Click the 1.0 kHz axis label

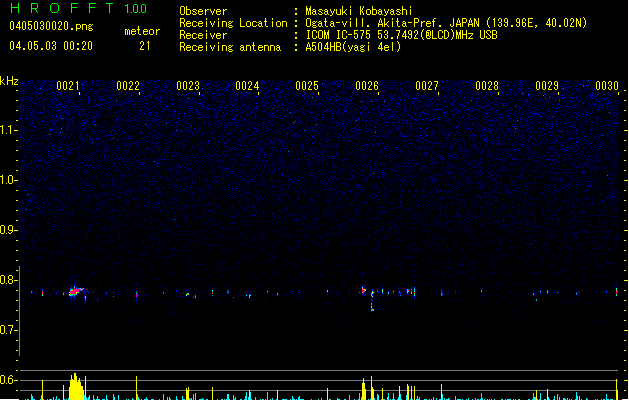(x=8, y=180)
